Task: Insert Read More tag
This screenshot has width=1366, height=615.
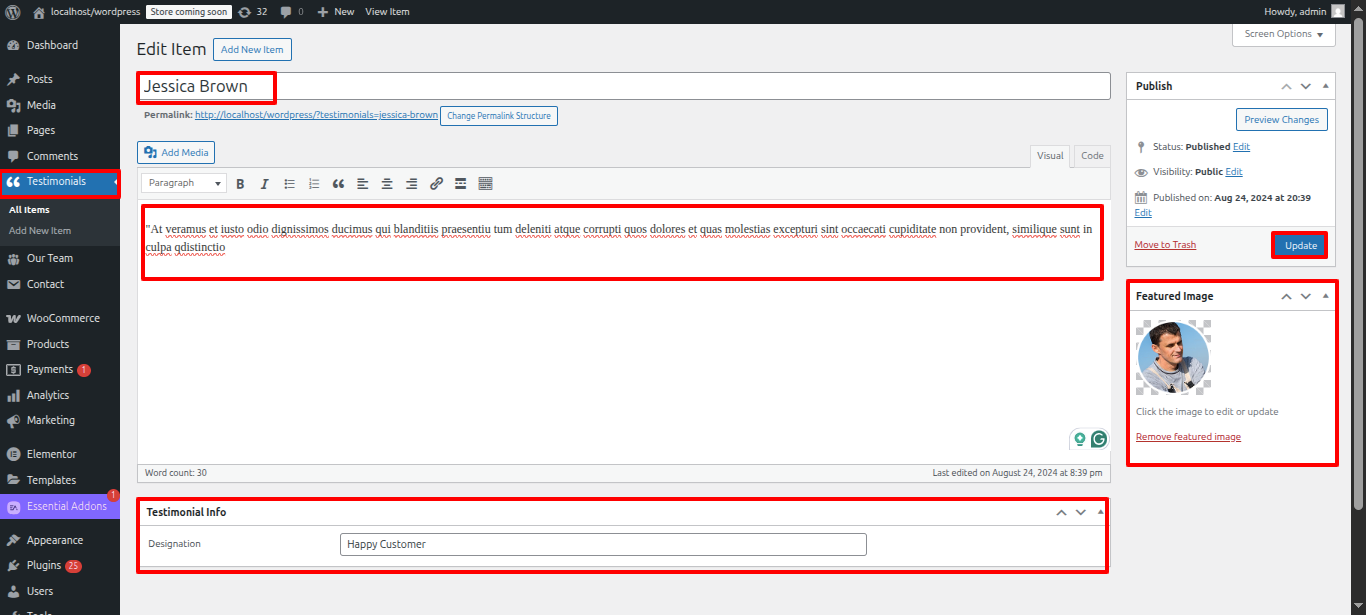Action: click(460, 184)
